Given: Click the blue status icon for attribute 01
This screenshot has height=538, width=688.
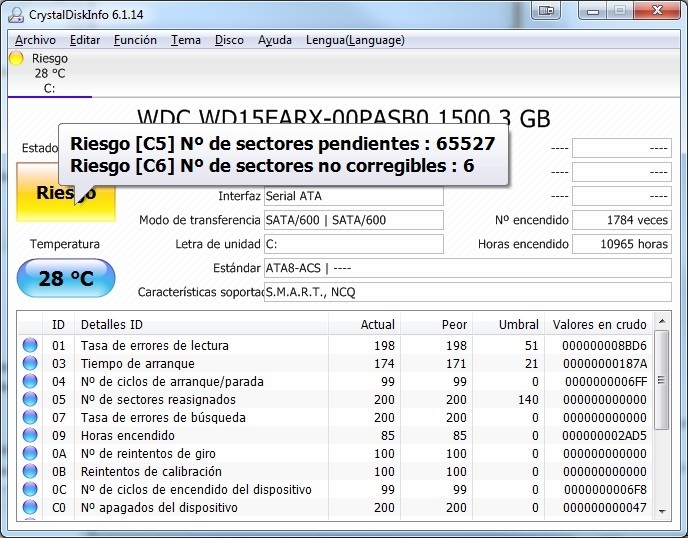Looking at the screenshot, I should (x=30, y=345).
